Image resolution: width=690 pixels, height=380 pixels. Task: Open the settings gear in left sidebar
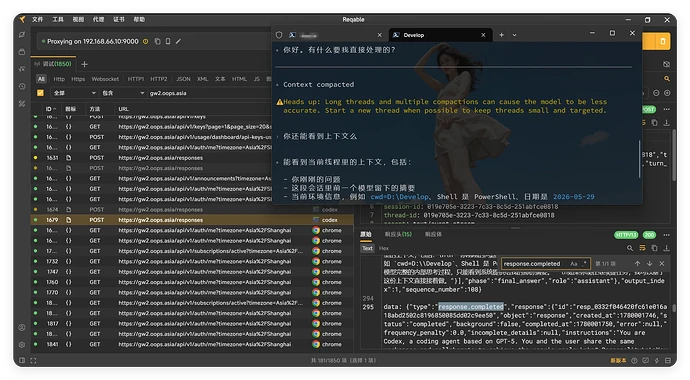(22, 345)
